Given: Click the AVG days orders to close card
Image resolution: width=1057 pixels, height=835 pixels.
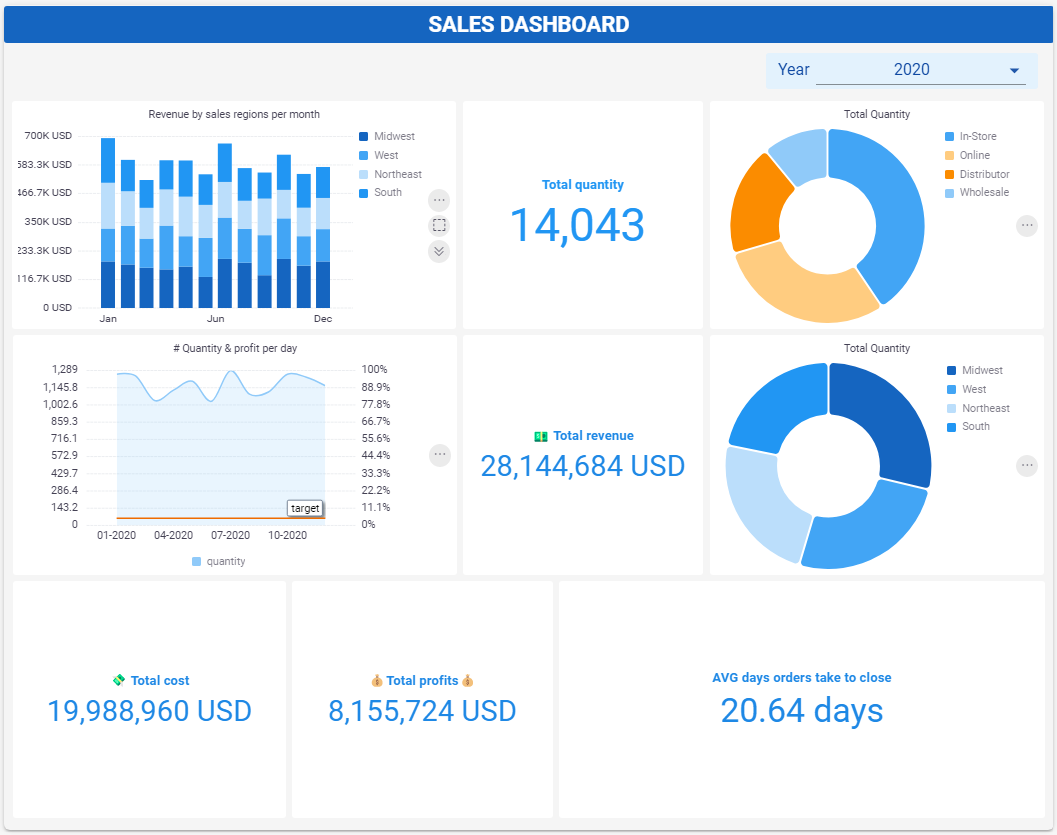Looking at the screenshot, I should (x=801, y=698).
